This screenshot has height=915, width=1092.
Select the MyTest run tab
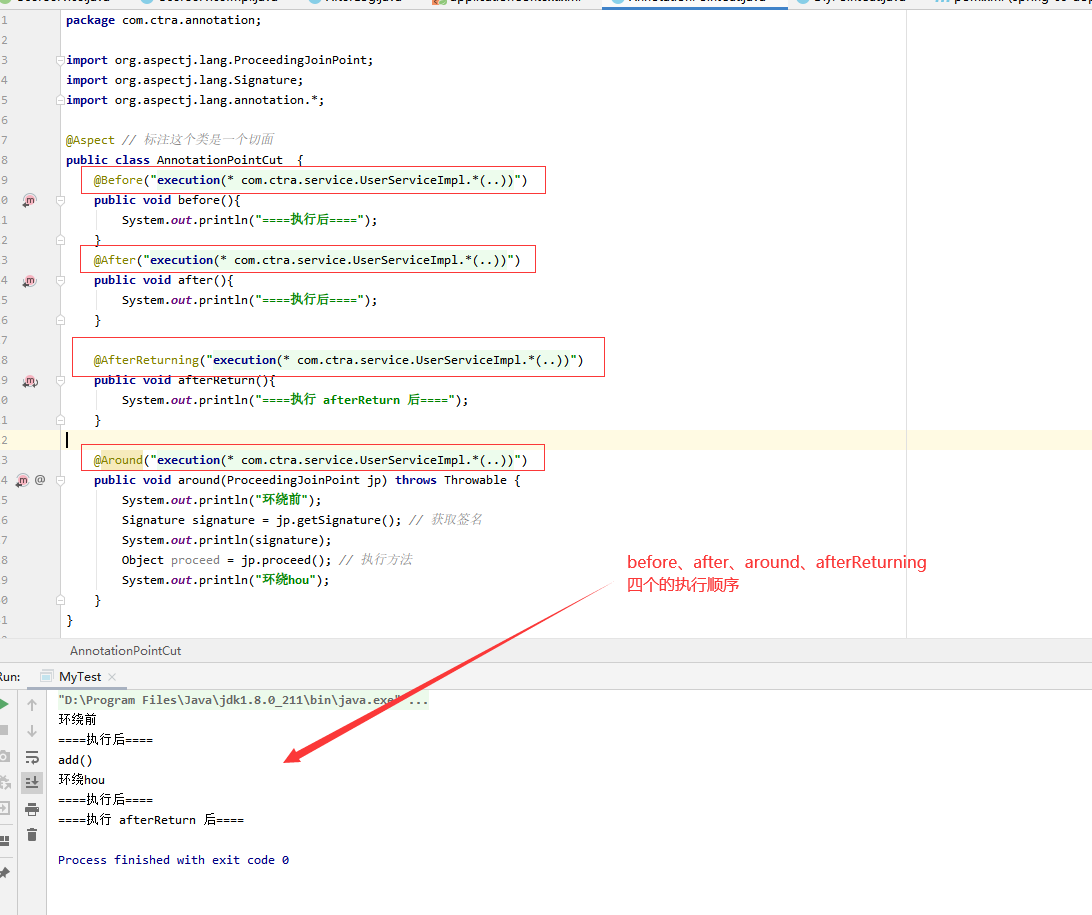tap(79, 677)
